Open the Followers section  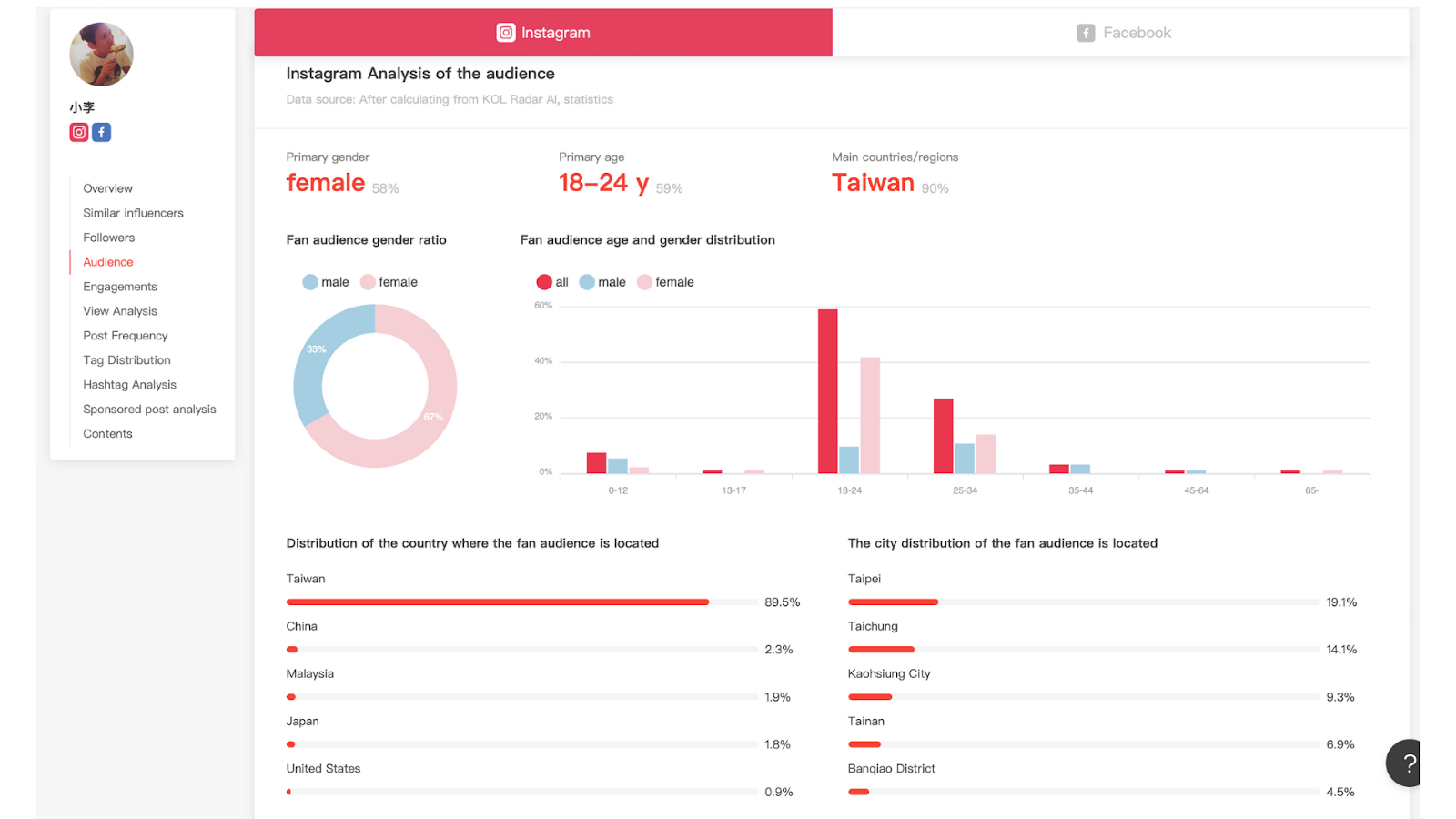point(108,238)
